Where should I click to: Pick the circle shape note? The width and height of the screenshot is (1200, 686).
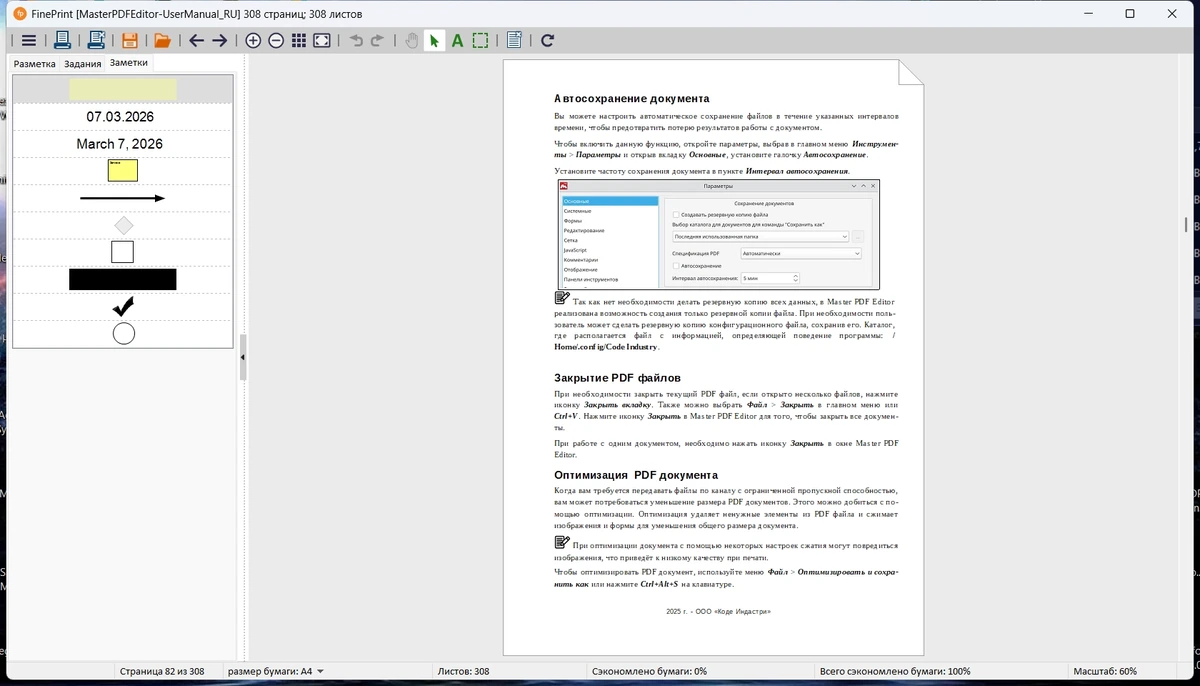[123, 333]
